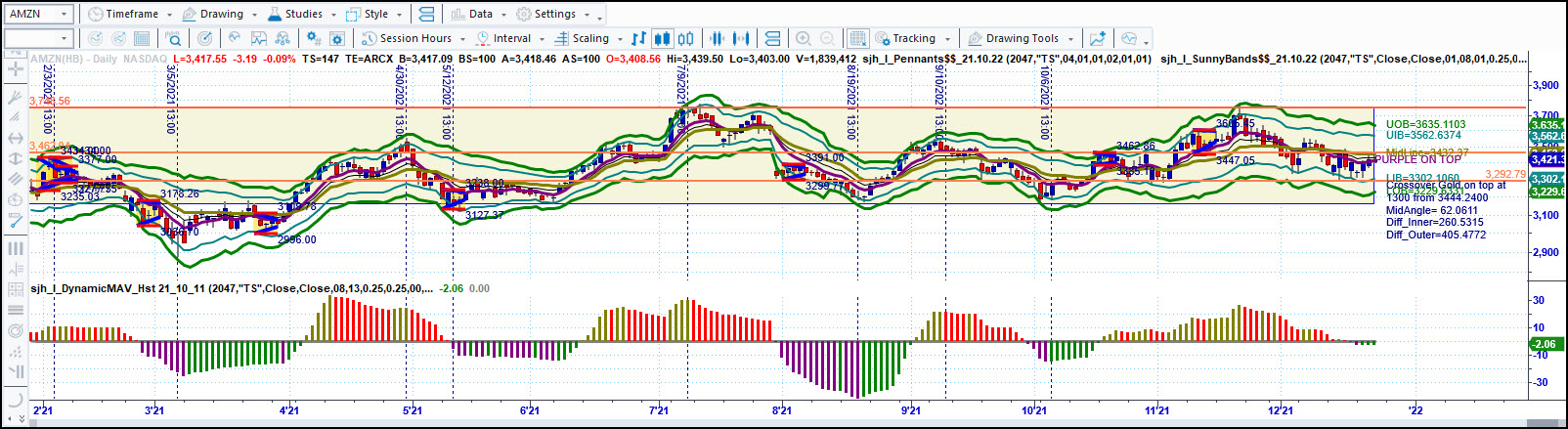Click the 7'21 date axis label
The width and height of the screenshot is (1568, 429).
tap(660, 410)
